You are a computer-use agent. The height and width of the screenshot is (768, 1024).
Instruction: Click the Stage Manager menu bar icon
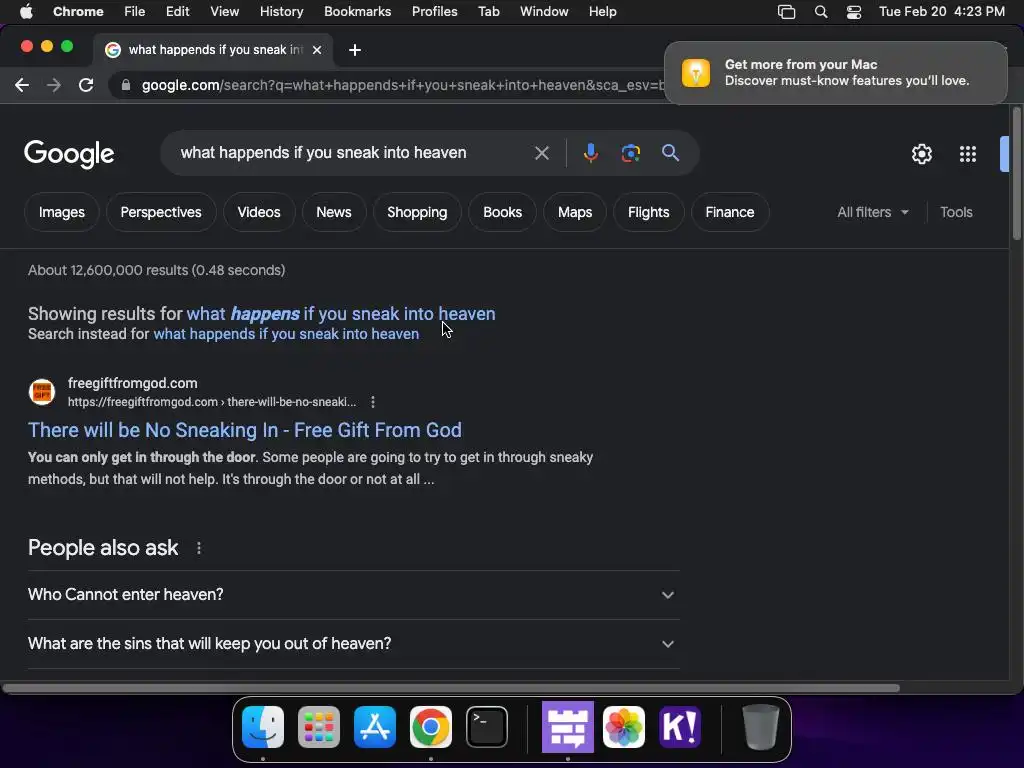tap(786, 12)
